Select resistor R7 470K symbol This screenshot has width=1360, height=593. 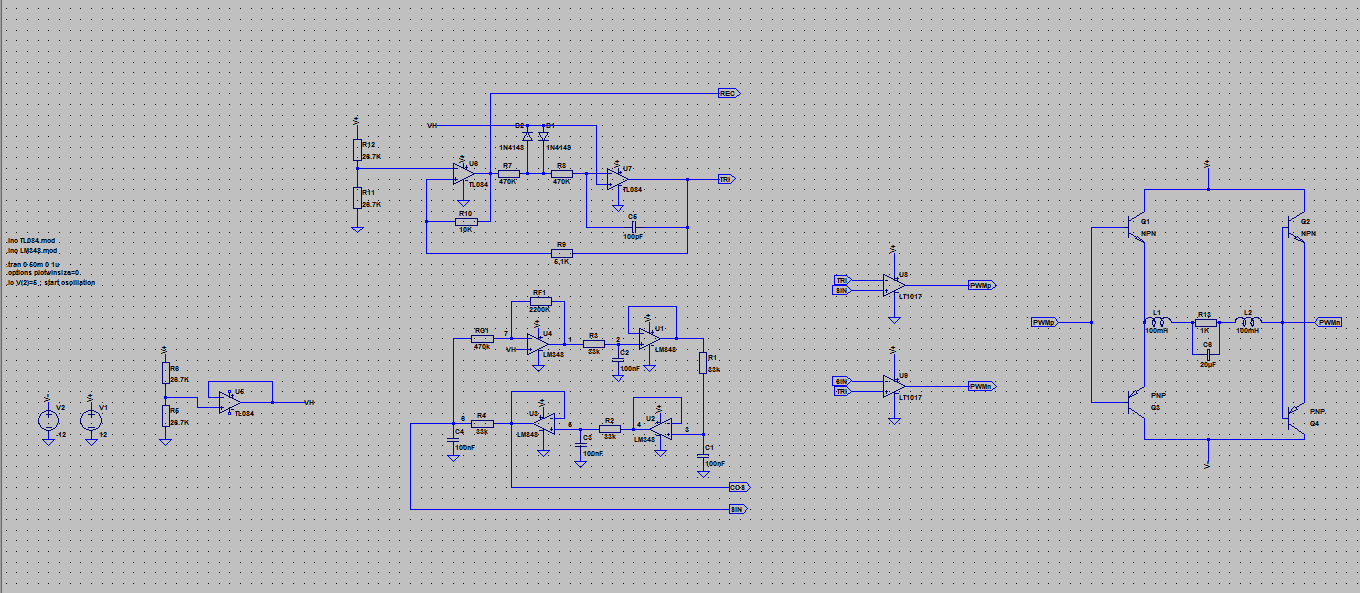509,172
